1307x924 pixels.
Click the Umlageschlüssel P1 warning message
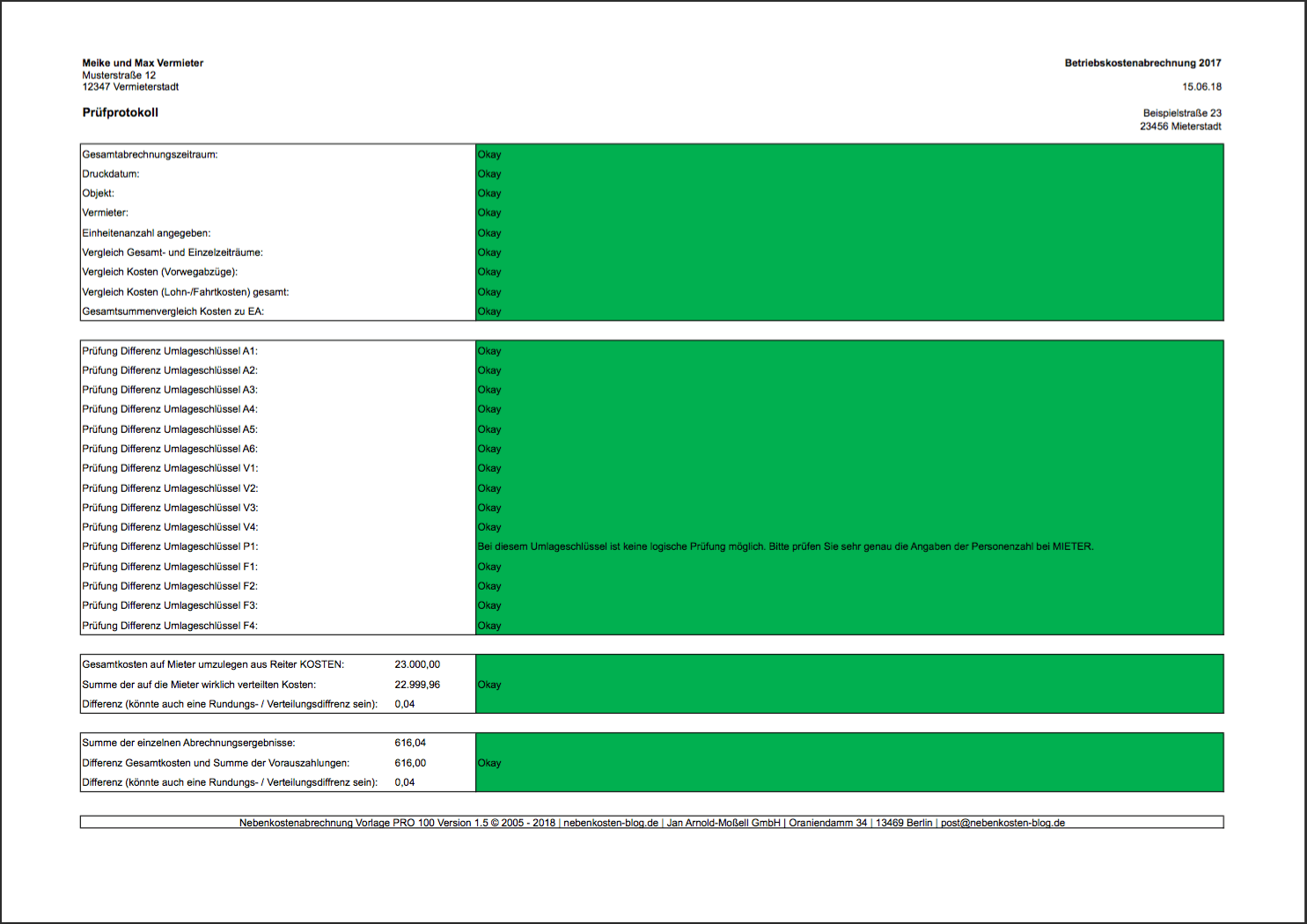[785, 546]
